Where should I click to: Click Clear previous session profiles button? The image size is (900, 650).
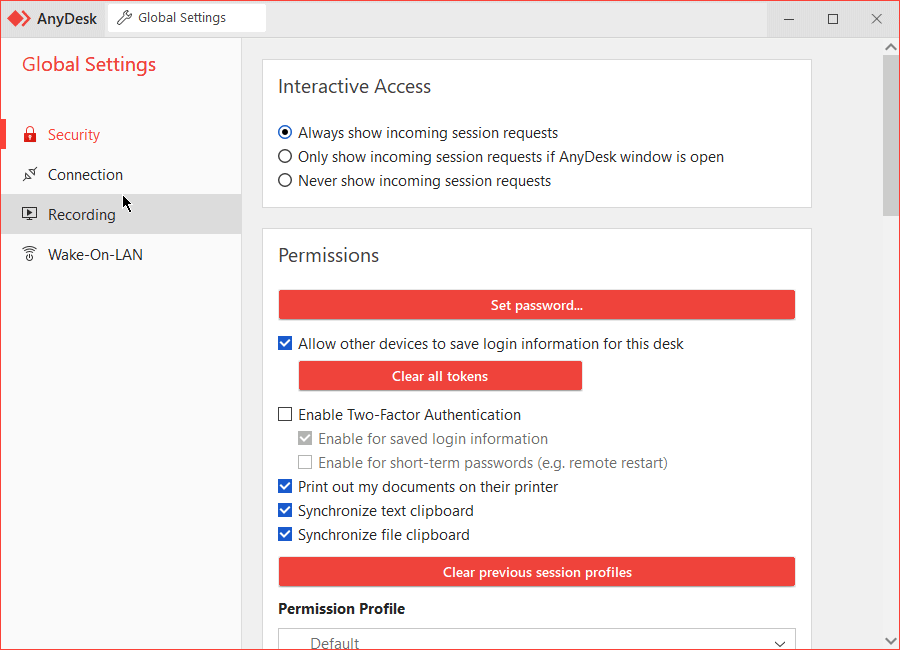pos(537,572)
